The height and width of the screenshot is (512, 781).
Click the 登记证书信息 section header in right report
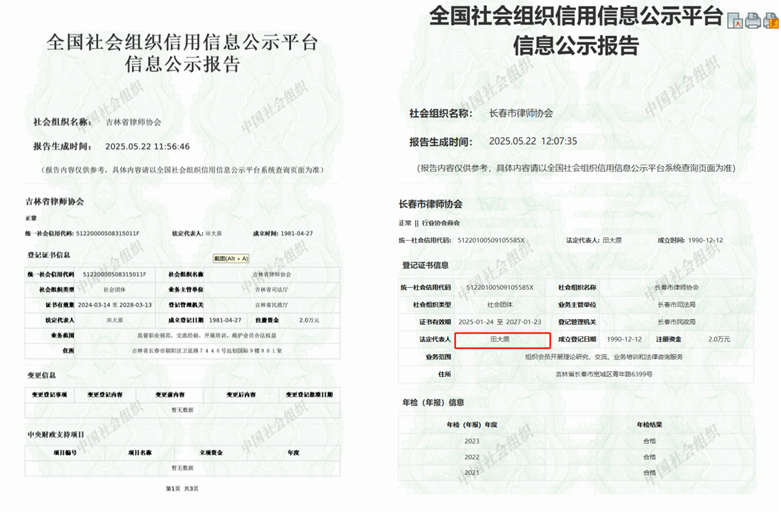pyautogui.click(x=425, y=265)
